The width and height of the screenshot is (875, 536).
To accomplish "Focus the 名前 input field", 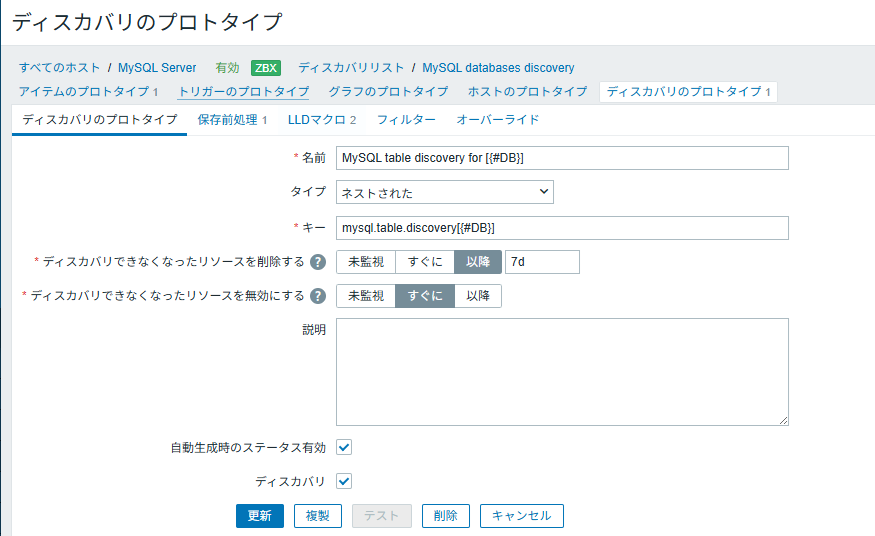I will coord(562,158).
